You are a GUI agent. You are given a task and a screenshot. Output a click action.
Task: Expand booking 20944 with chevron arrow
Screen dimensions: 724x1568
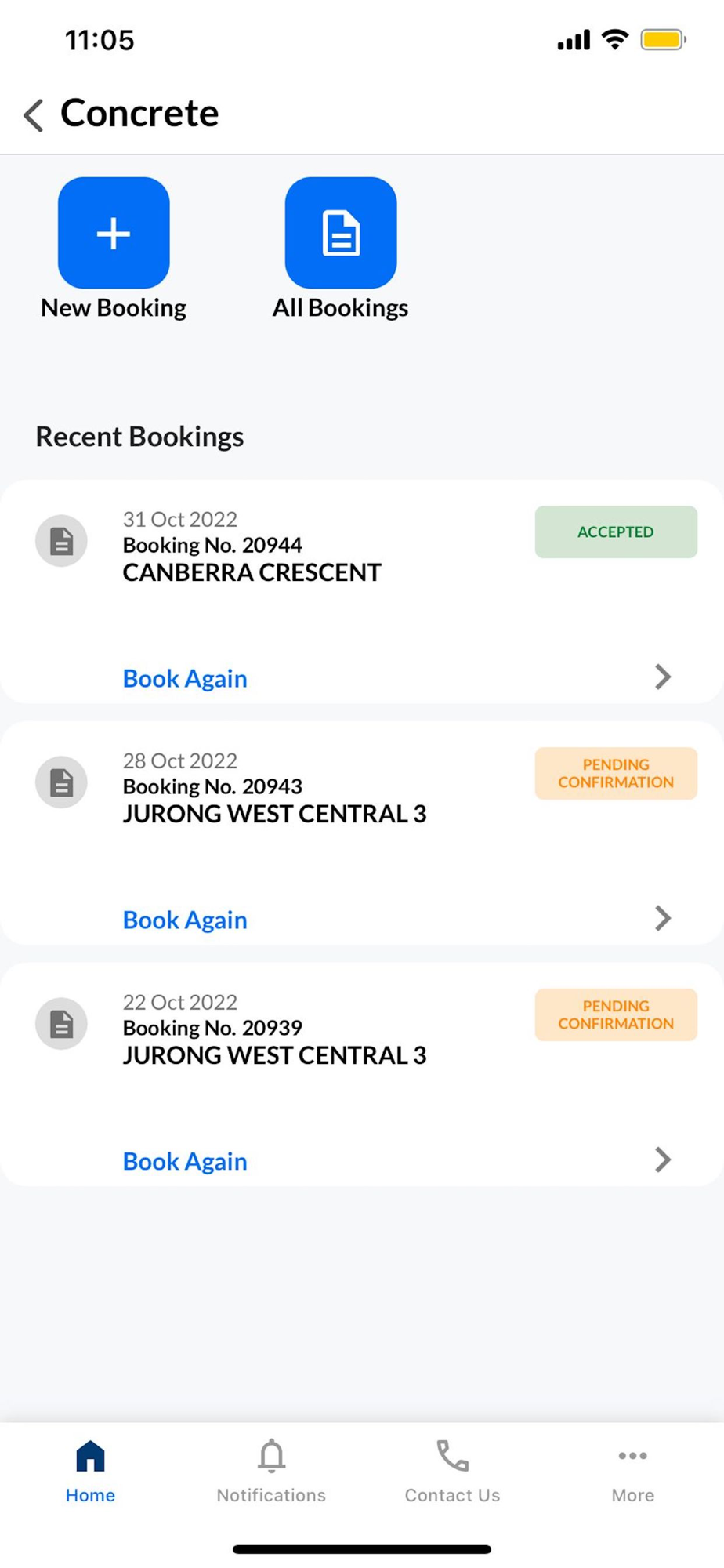[x=663, y=677]
